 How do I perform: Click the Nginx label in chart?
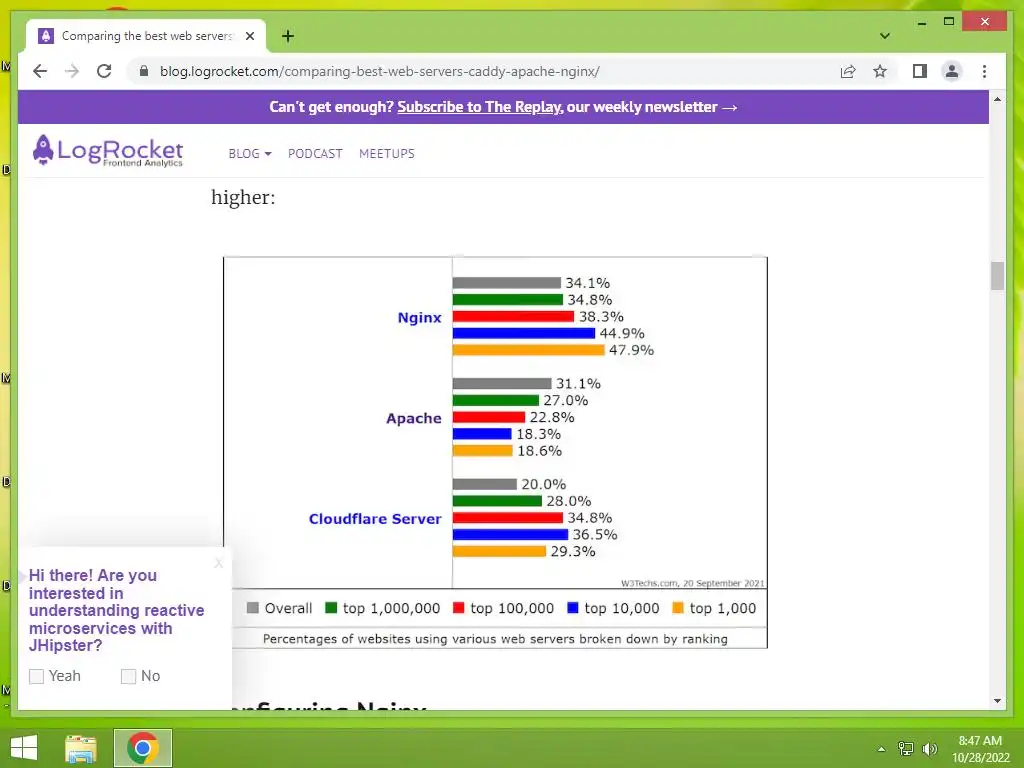point(419,317)
